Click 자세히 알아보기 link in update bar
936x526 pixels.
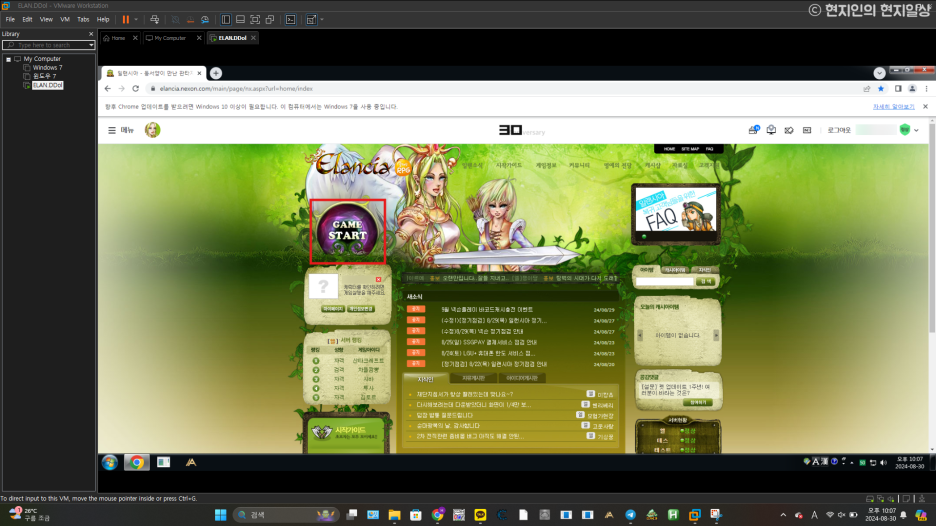894,107
